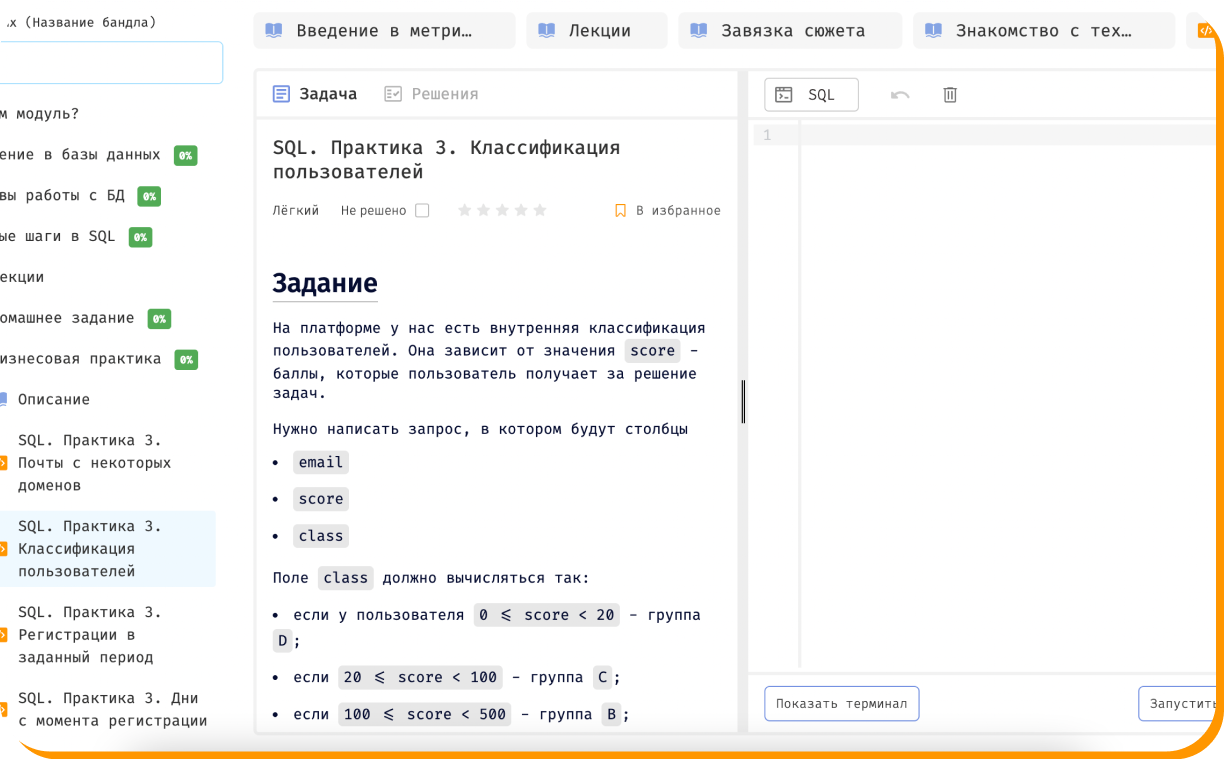Select the Задача tab

[x=315, y=94]
